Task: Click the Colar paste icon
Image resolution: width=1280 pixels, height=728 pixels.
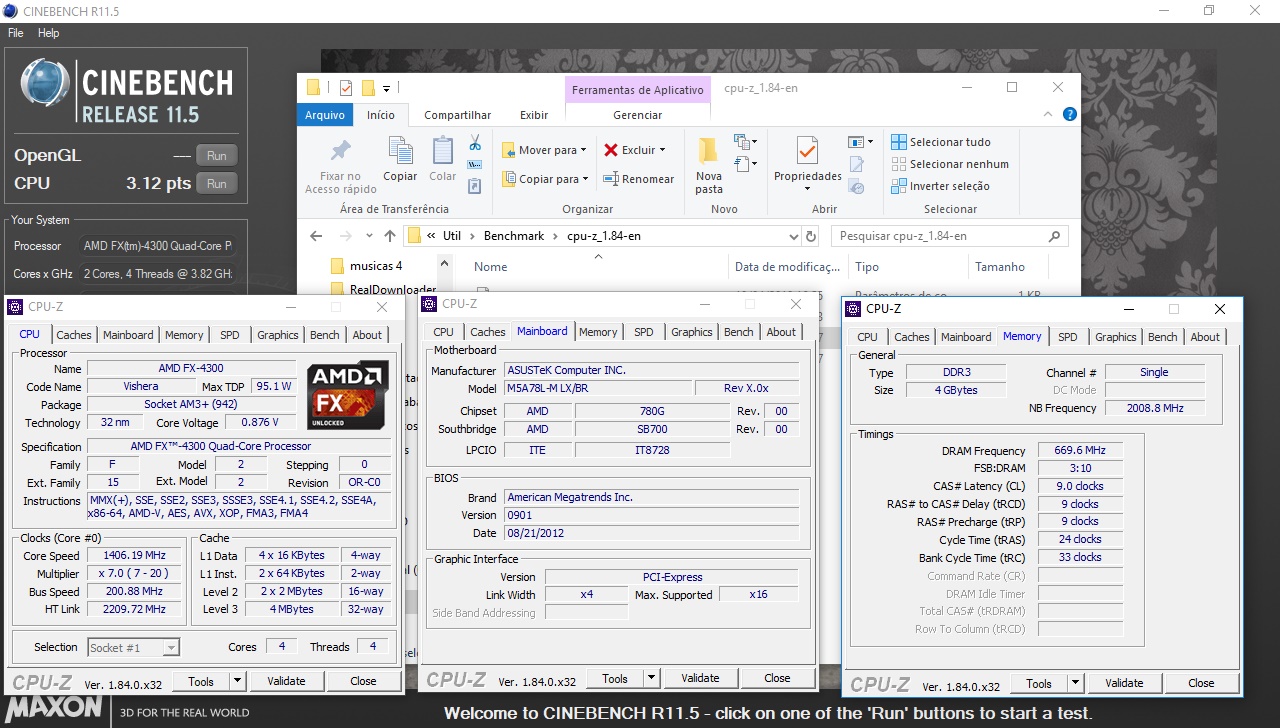Action: coord(443,159)
